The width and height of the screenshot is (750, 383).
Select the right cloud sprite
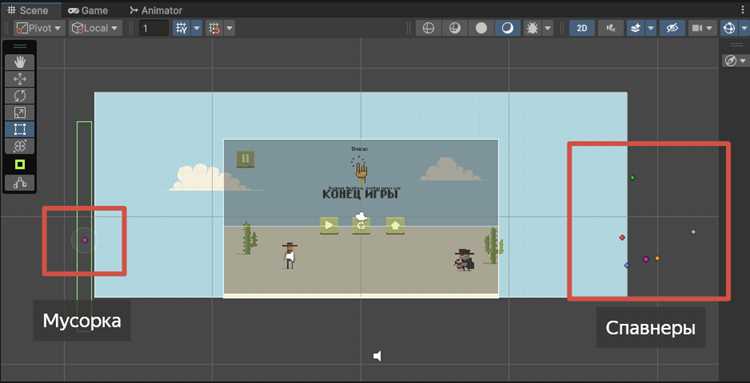(451, 169)
